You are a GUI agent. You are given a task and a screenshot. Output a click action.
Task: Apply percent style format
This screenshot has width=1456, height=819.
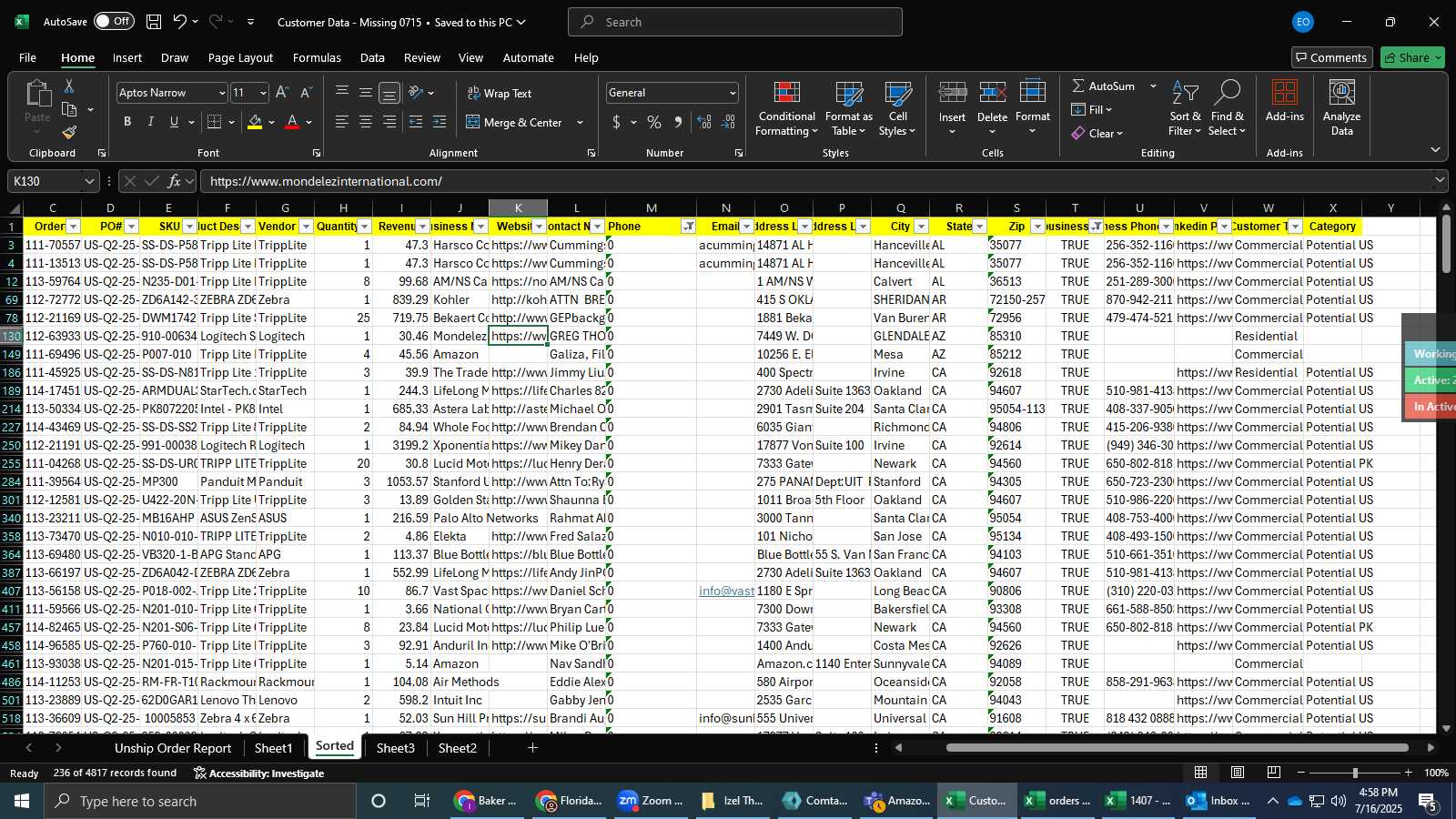point(654,122)
